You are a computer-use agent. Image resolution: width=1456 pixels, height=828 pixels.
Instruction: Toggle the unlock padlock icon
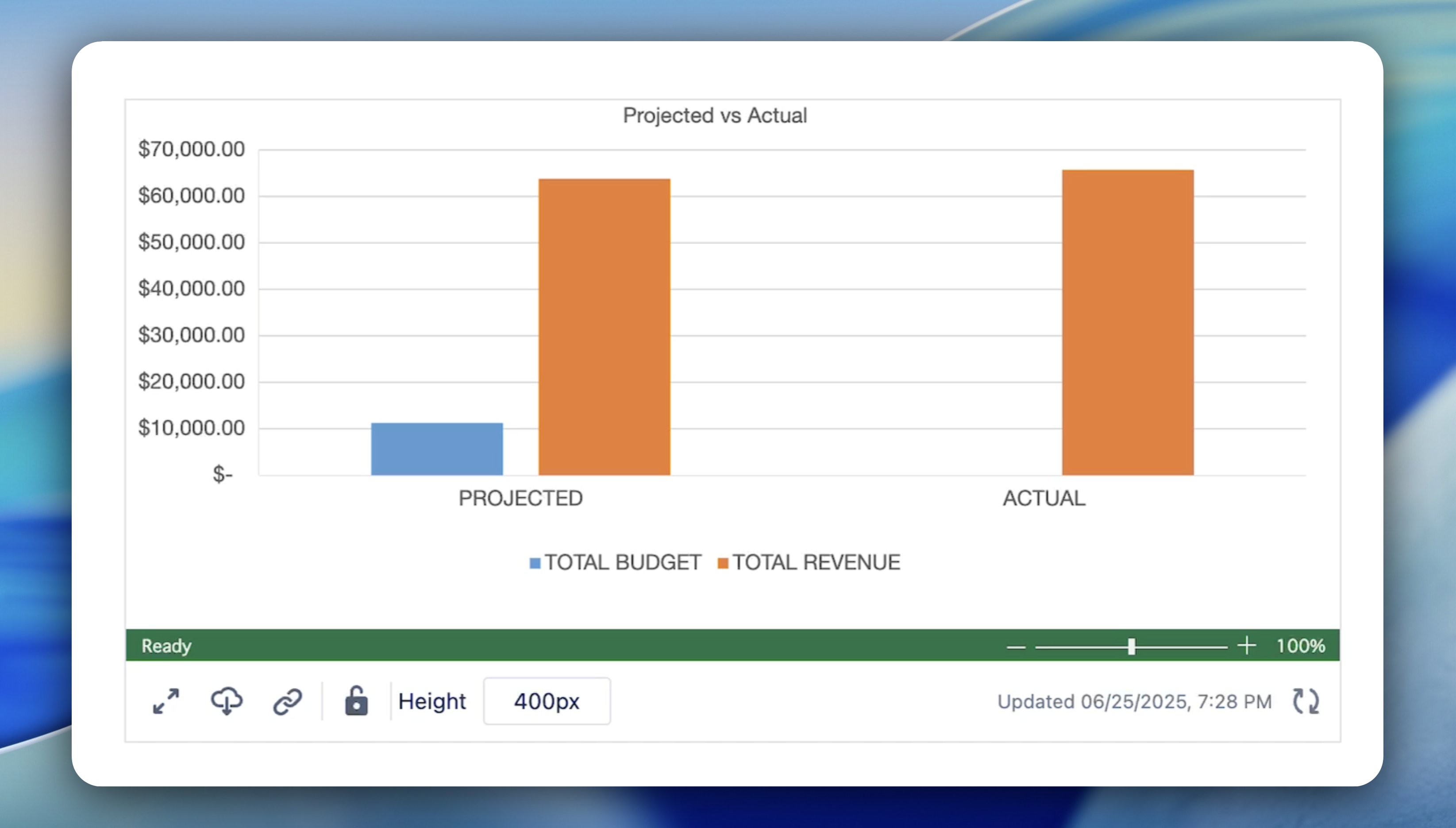356,701
